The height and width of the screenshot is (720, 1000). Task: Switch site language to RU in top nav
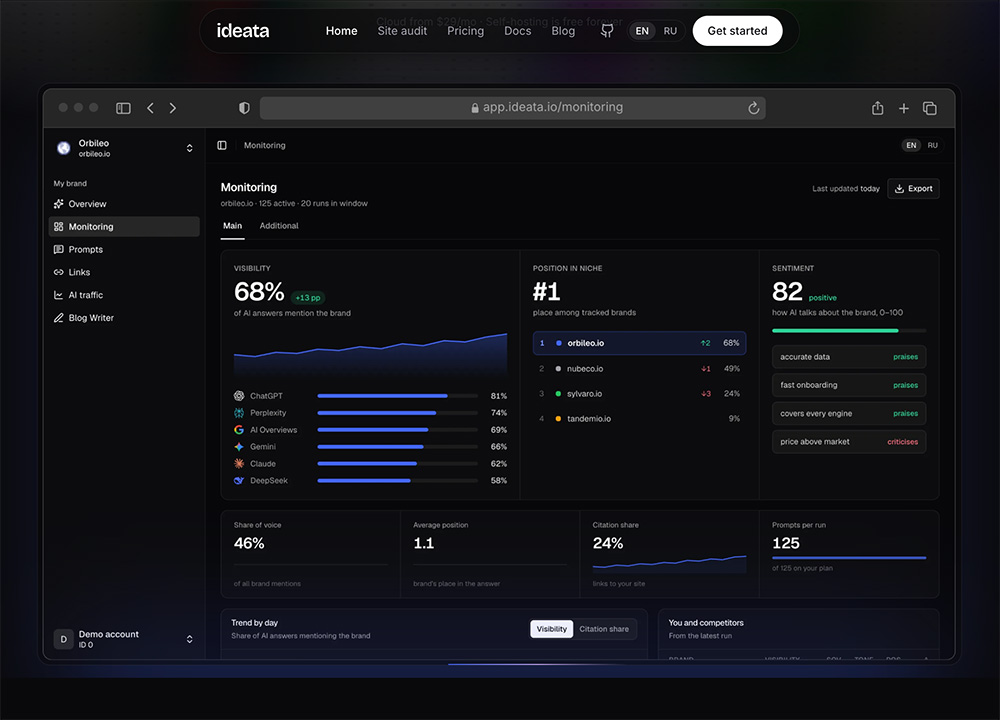tap(670, 31)
